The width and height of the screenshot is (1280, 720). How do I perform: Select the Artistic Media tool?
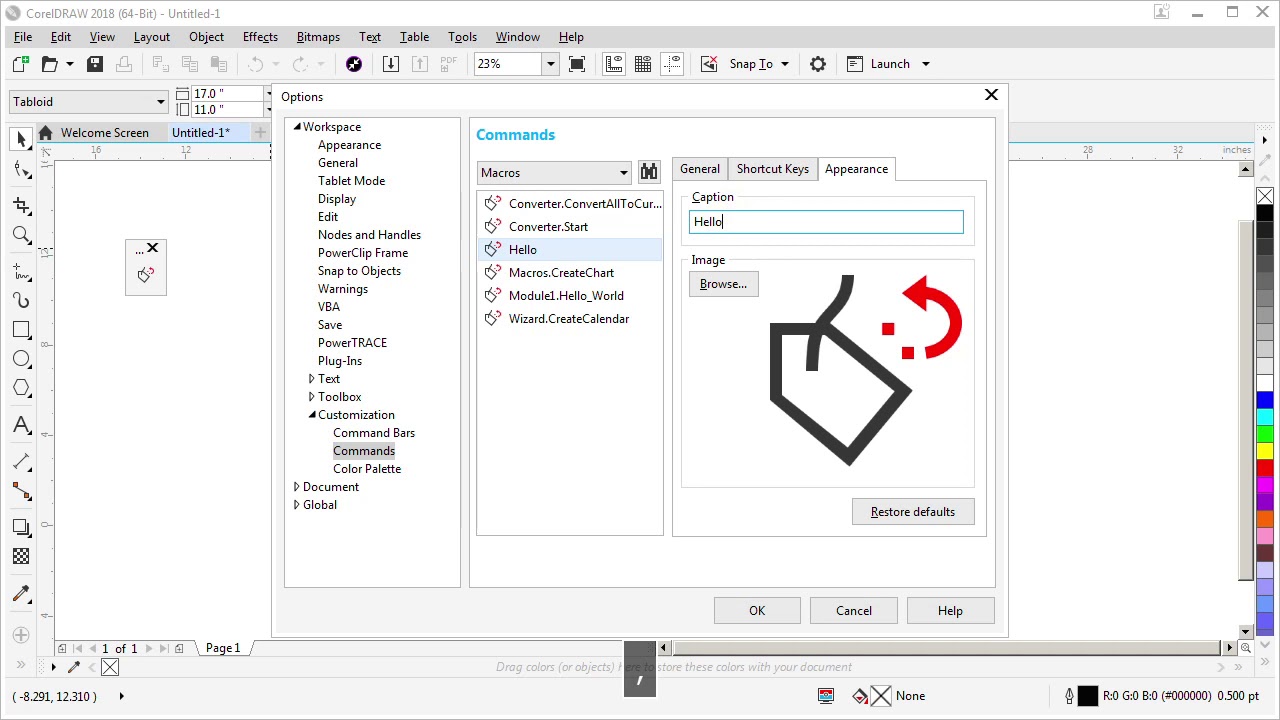22,300
